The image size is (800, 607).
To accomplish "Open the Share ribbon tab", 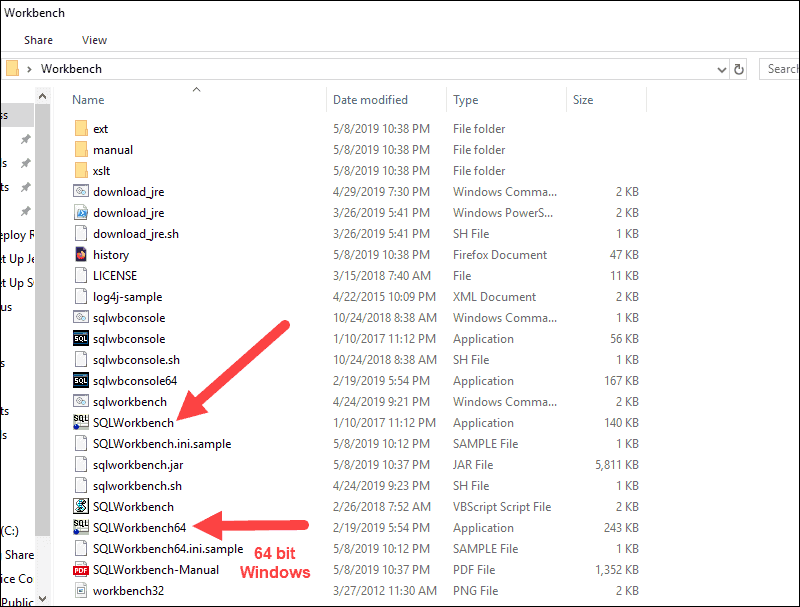I will pos(39,40).
